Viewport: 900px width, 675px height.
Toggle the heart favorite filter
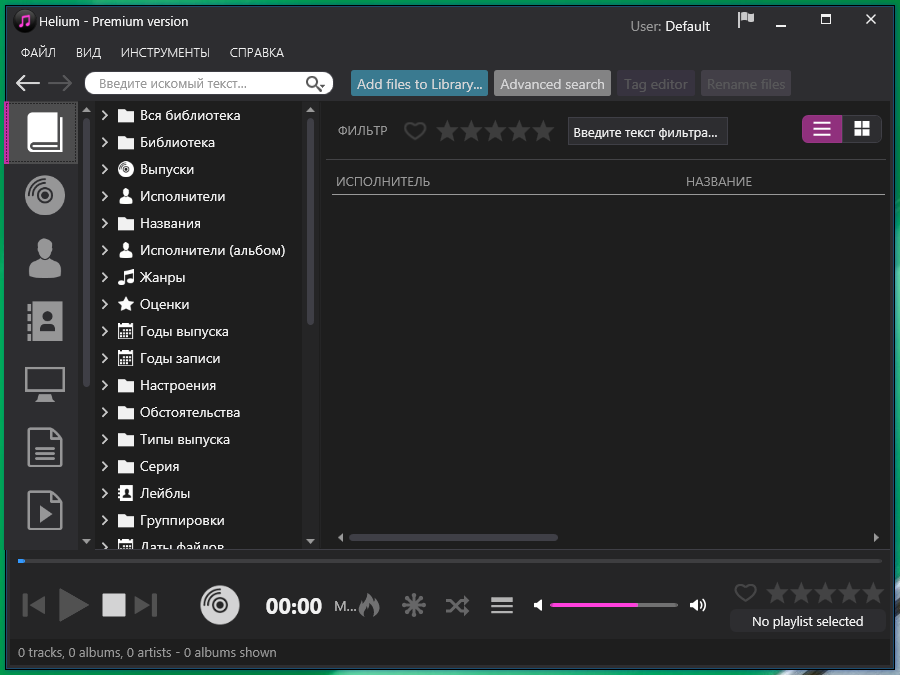[x=414, y=130]
